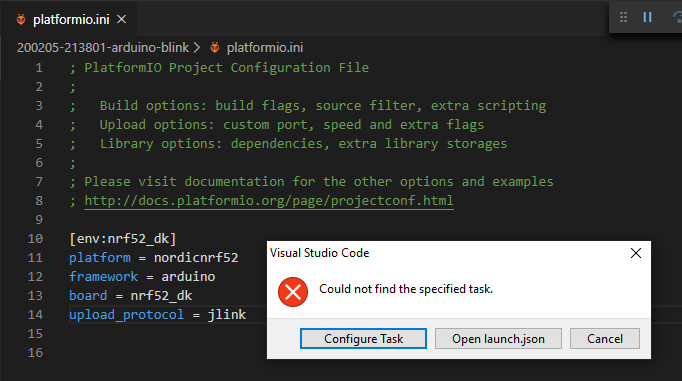This screenshot has height=381, width=682.
Task: Click the [env:nrf52_dk] section header
Action: 123,238
